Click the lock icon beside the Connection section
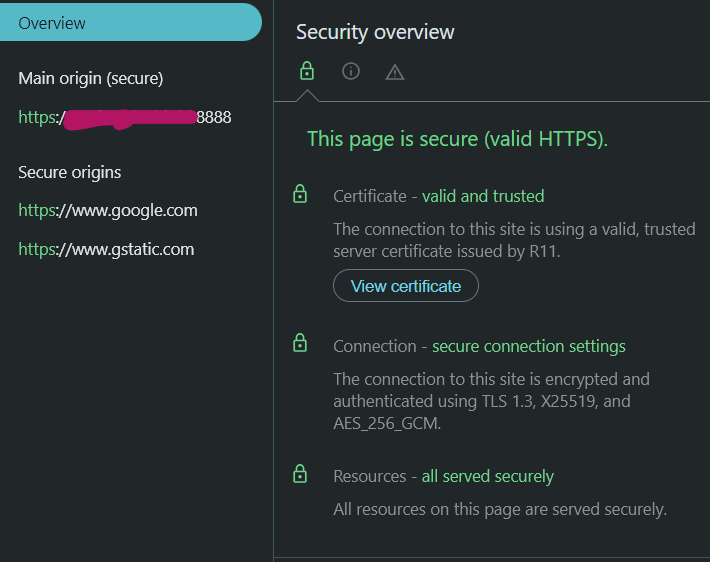 (x=299, y=344)
